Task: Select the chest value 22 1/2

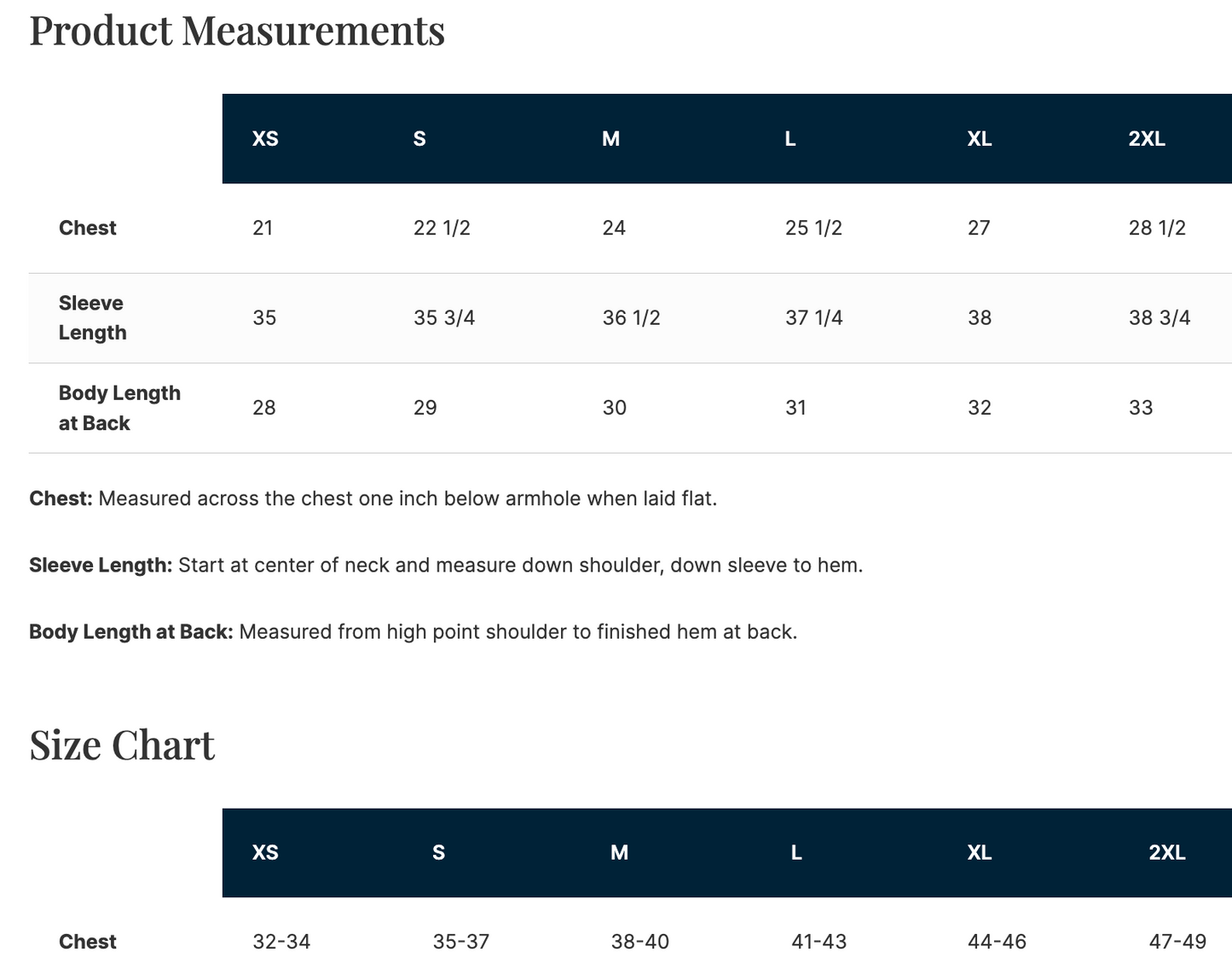Action: (442, 229)
